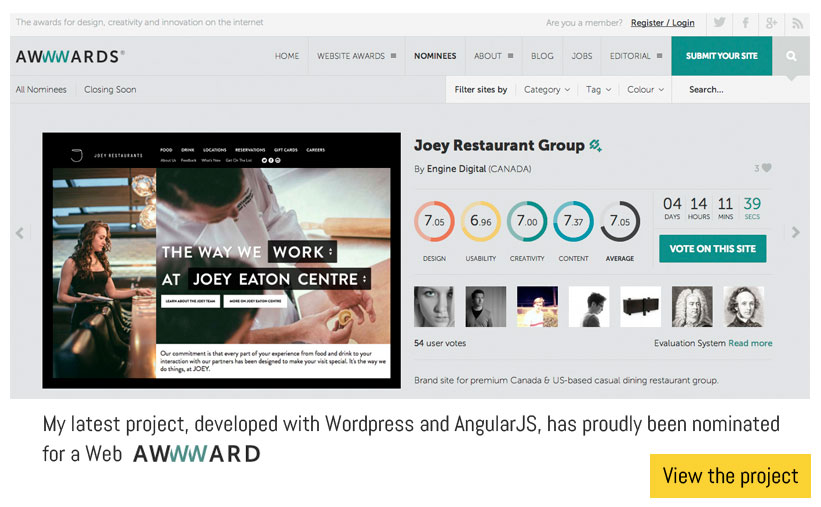821x507 pixels.
Task: Click the second voter avatar, man in grey
Action: click(x=485, y=306)
